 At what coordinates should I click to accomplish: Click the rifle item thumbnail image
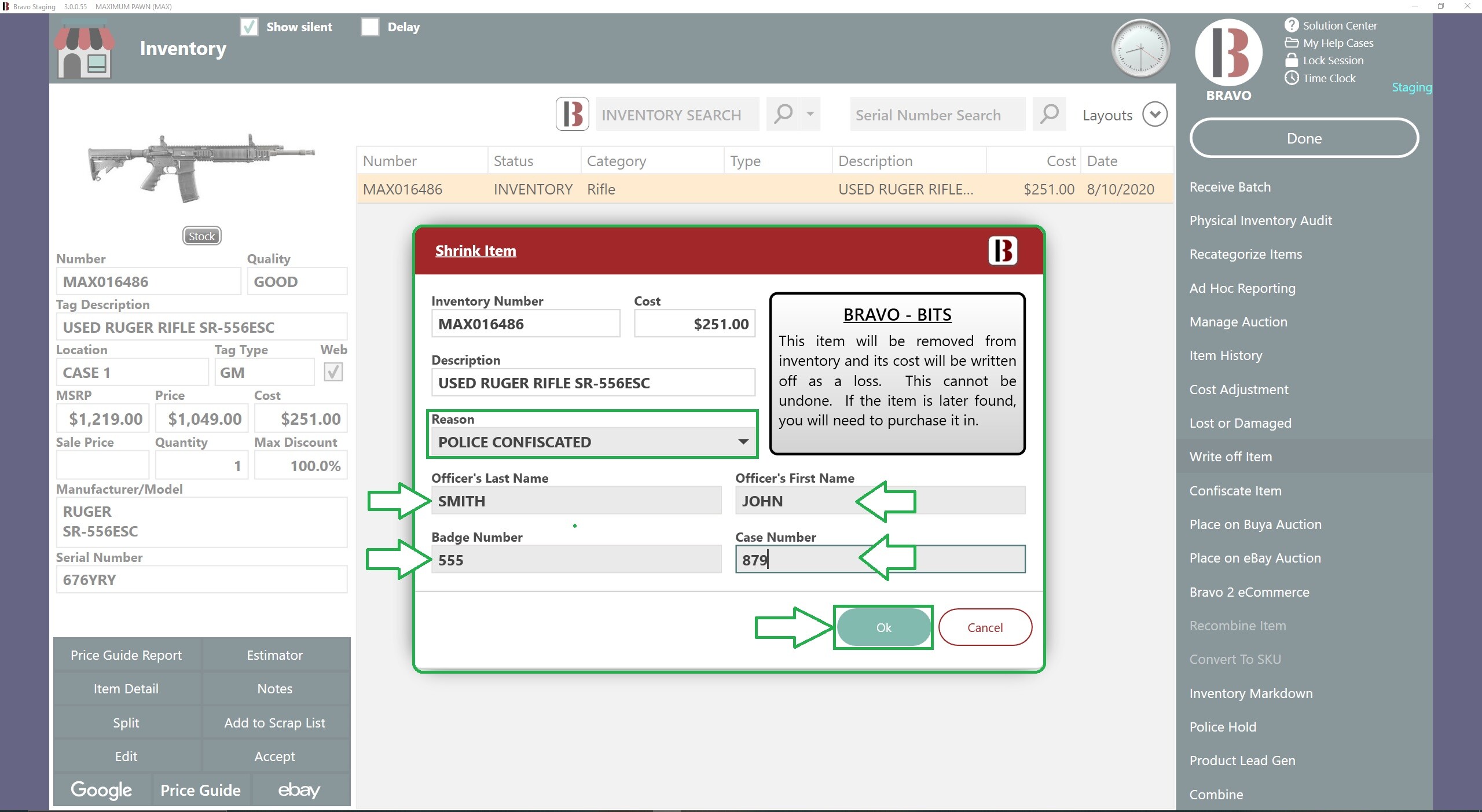point(201,168)
